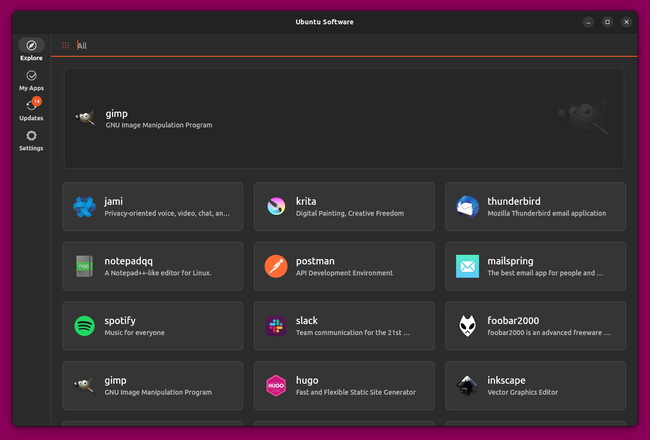Screen dimensions: 650x440
Task: Click 'Digital Painting, Creative Freedom' text
Action: coord(350,213)
